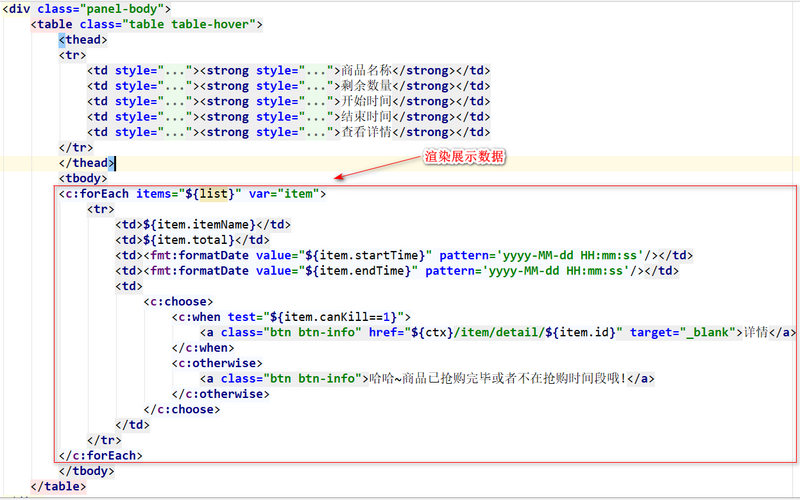Expand folded strong style on 商品名称 line
Screen dimensions: 800x500
[x=316, y=70]
